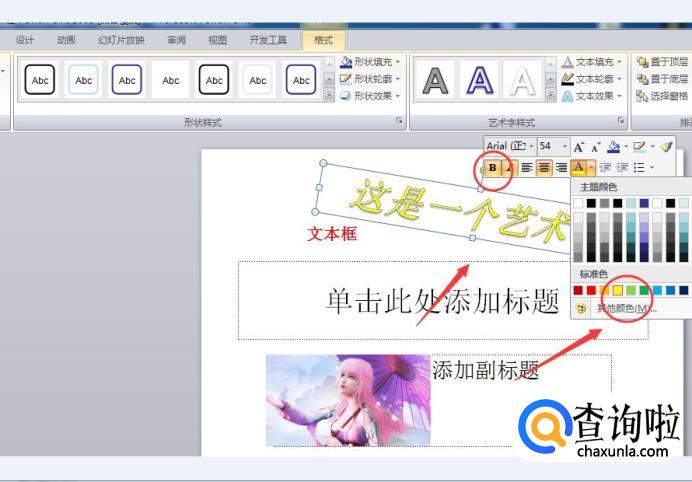This screenshot has height=482, width=692.
Task: Pick the dark red standard color swatch
Action: [578, 290]
